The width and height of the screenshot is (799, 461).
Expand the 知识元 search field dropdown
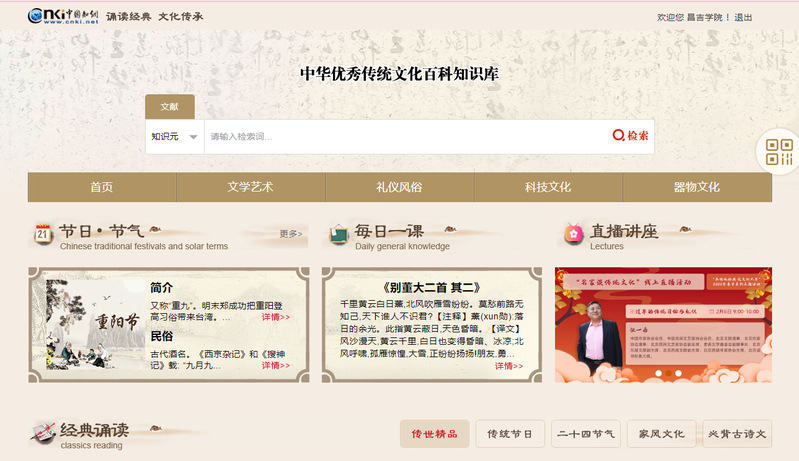(x=175, y=137)
